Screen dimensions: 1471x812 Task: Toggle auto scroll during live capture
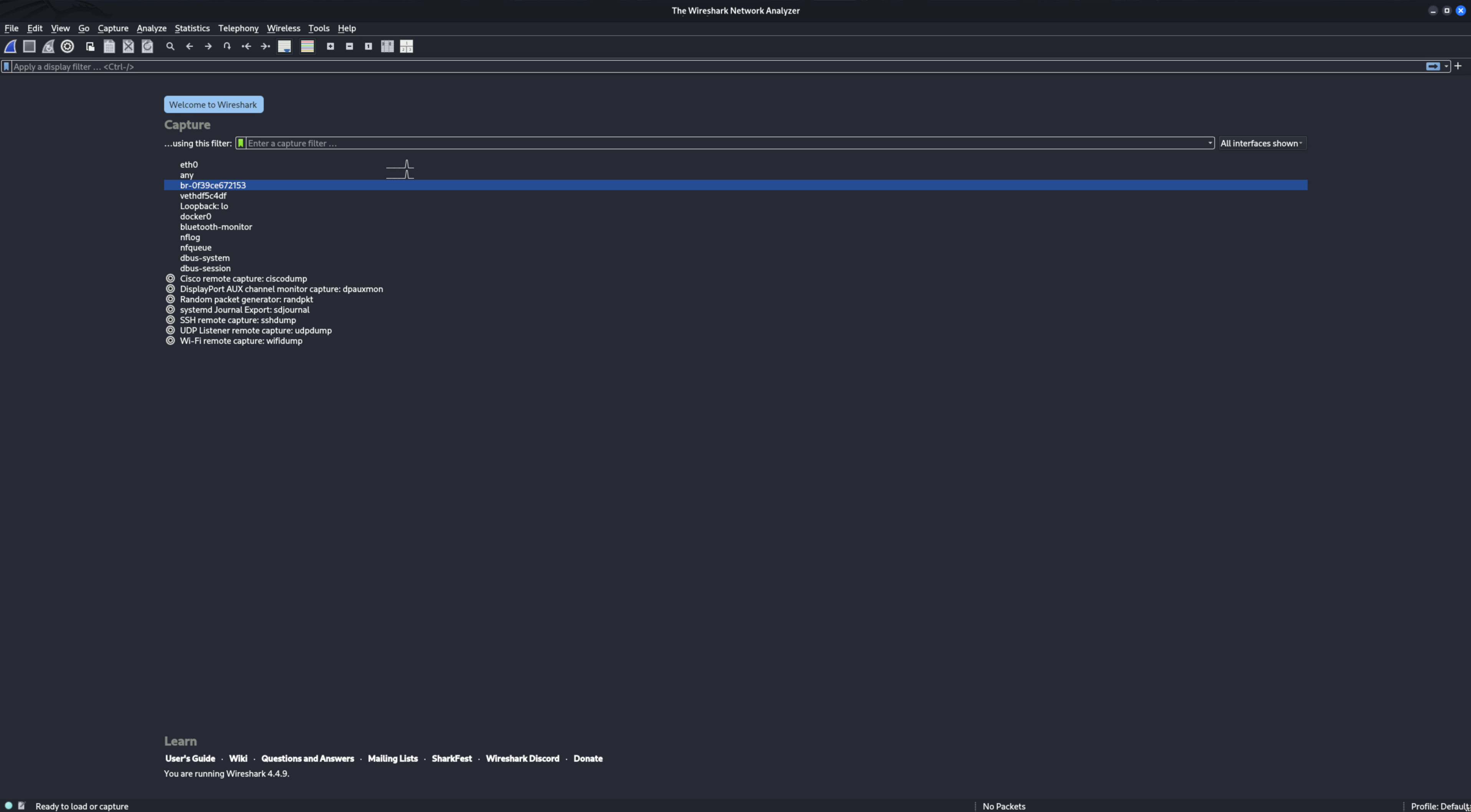(284, 46)
